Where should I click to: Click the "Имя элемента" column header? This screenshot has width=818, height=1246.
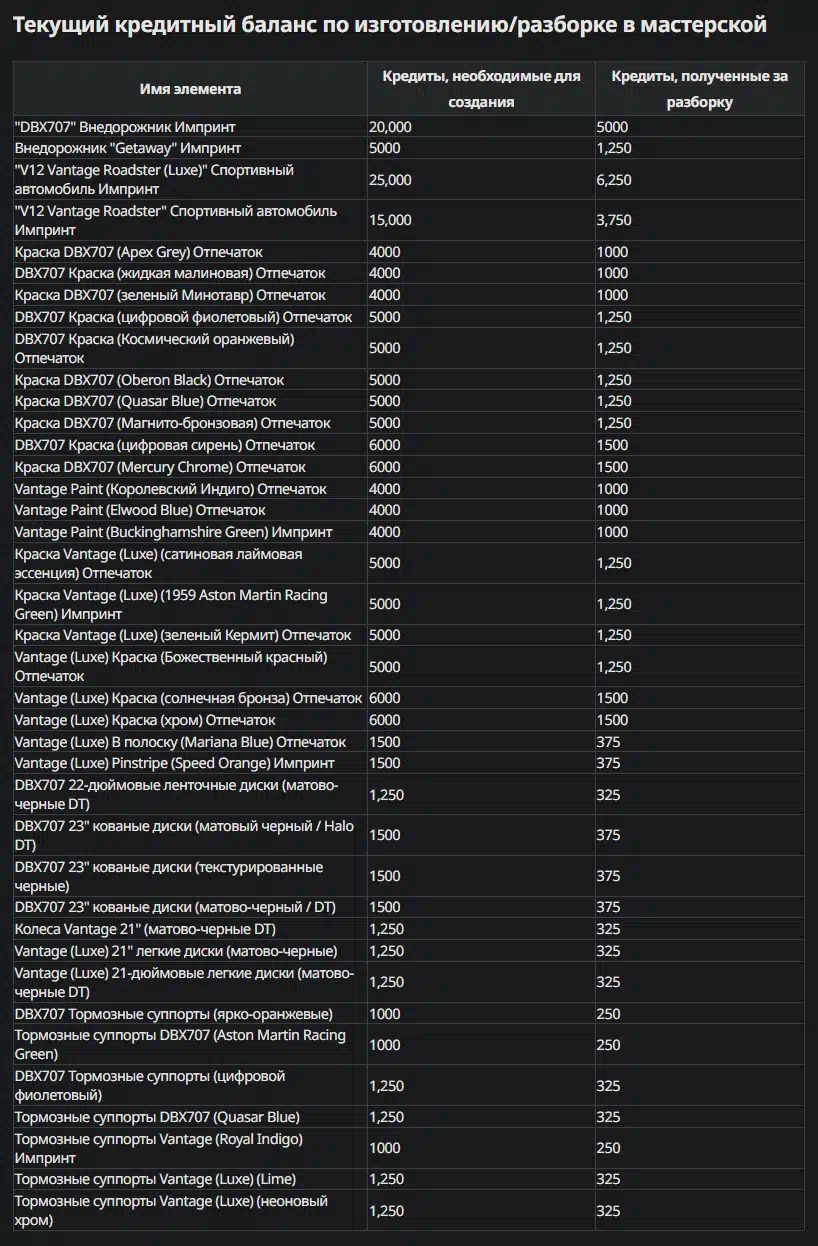(x=190, y=89)
